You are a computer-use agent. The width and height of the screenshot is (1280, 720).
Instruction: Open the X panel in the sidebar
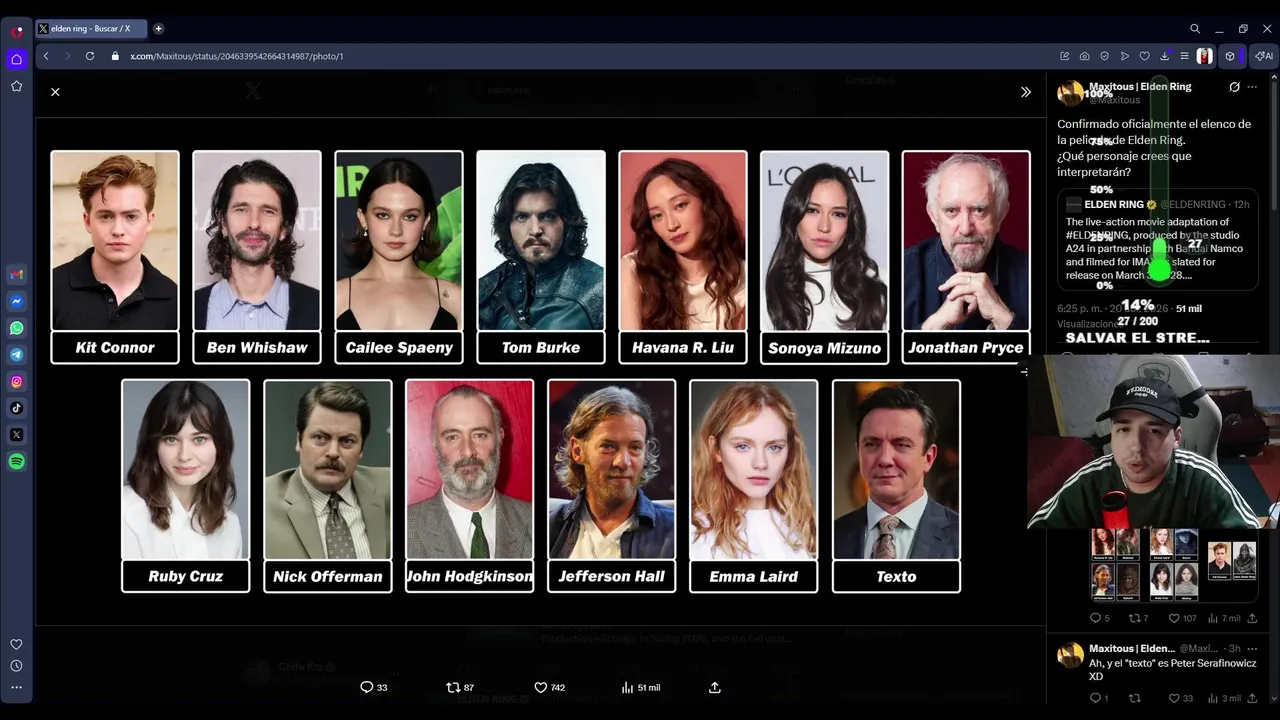(17, 435)
